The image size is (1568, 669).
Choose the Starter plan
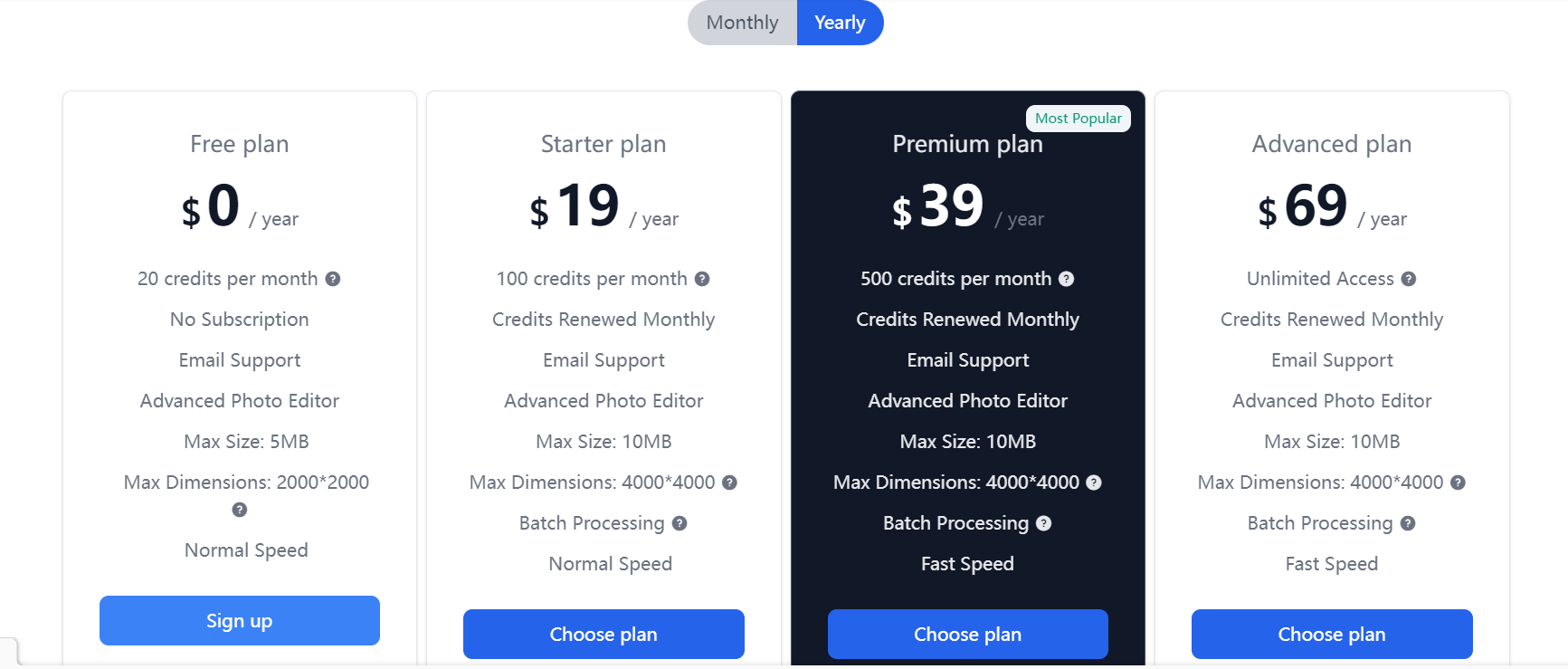(603, 634)
